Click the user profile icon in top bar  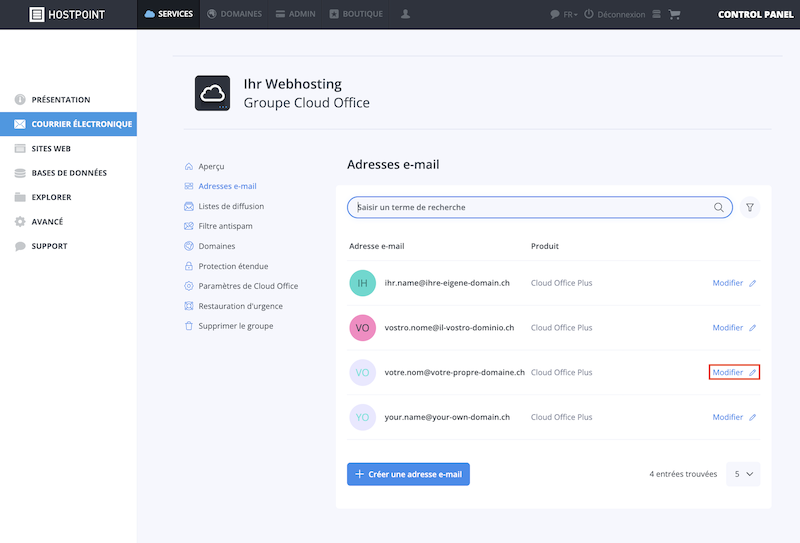405,14
